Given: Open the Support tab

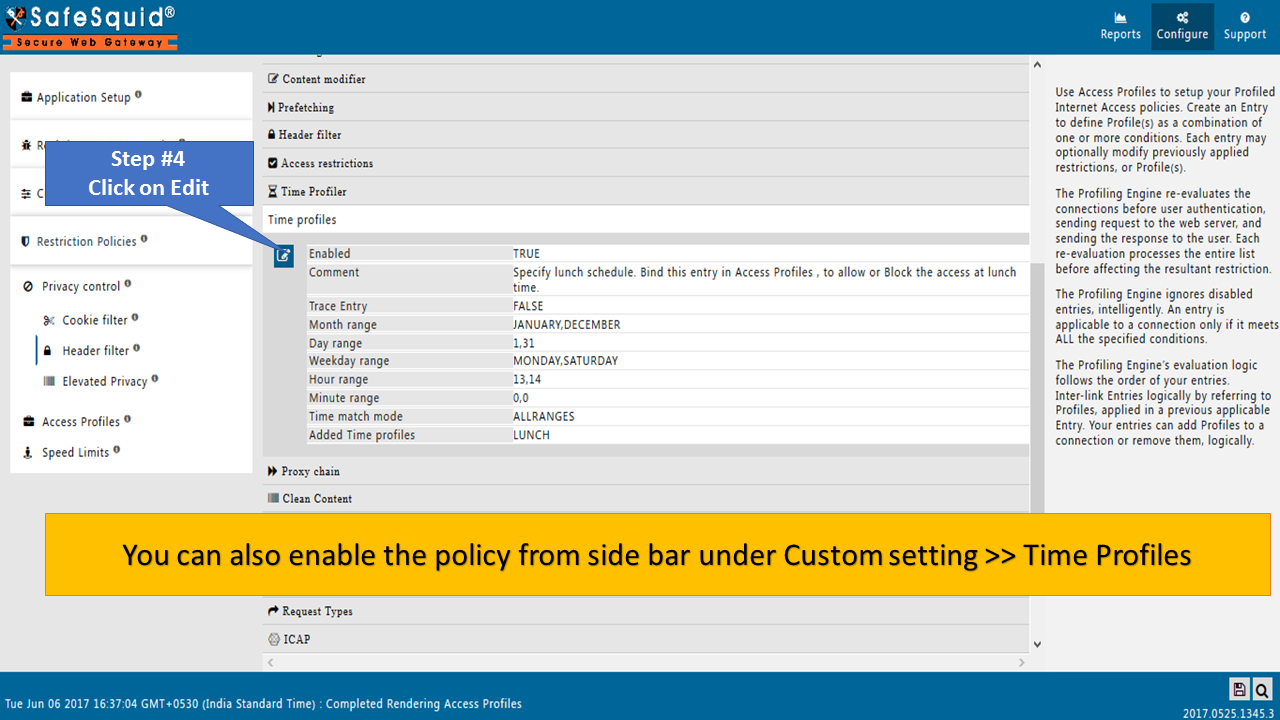Looking at the screenshot, I should (x=1244, y=27).
